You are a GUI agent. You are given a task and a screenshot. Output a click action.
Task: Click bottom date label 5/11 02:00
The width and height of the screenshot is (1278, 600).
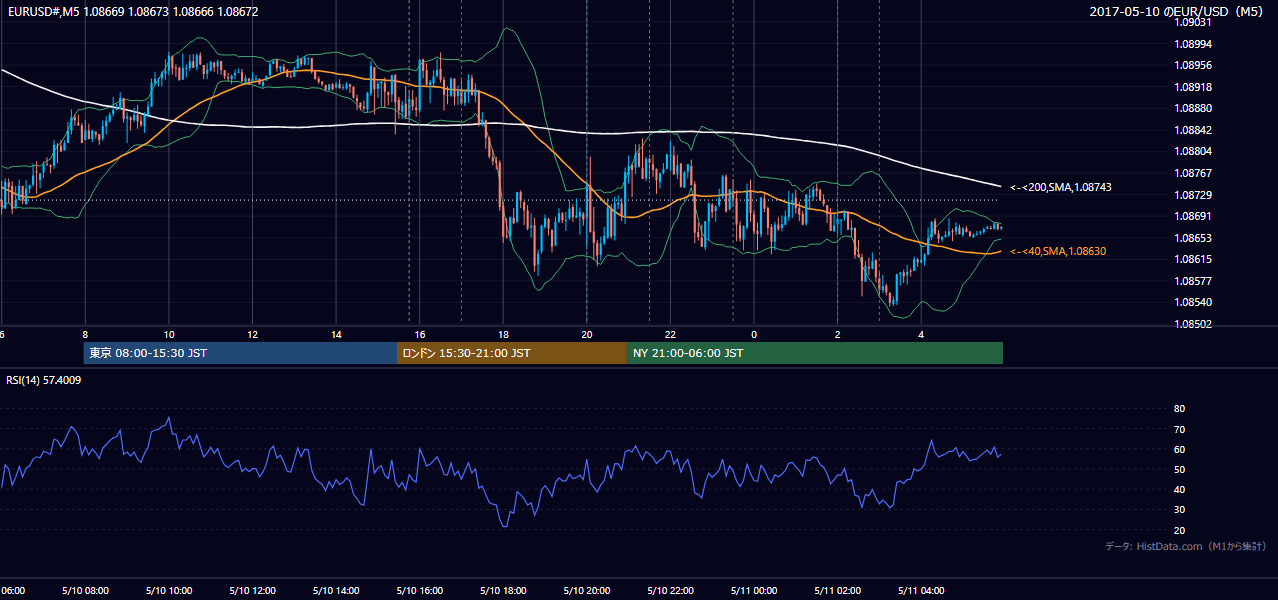tap(838, 590)
